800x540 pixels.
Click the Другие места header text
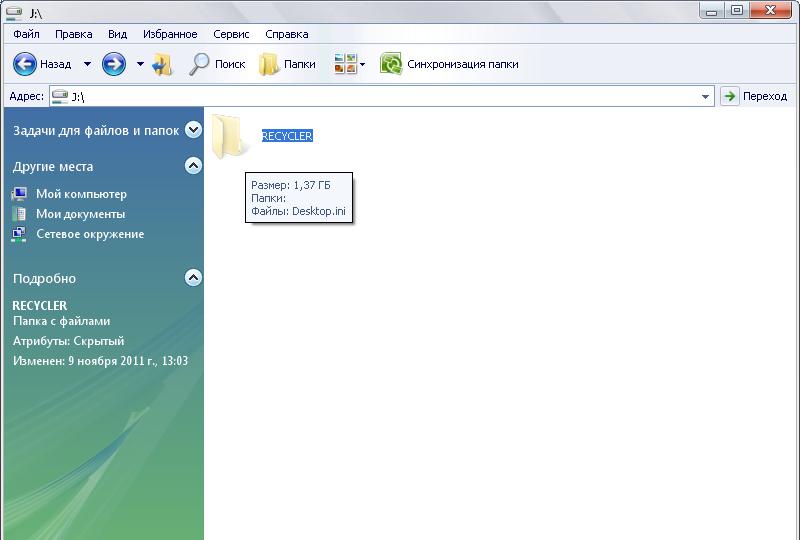click(53, 166)
